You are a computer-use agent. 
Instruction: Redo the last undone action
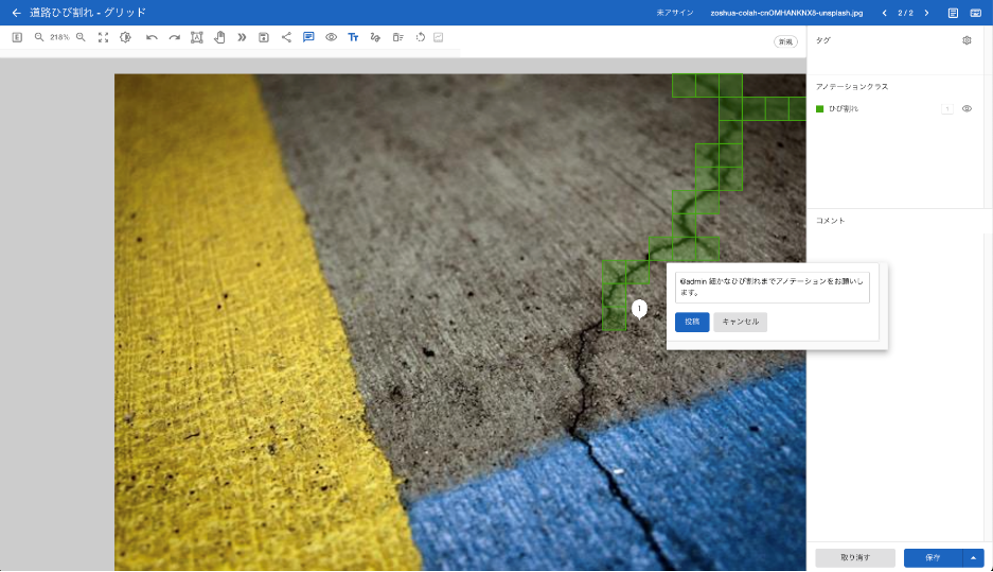tap(174, 37)
